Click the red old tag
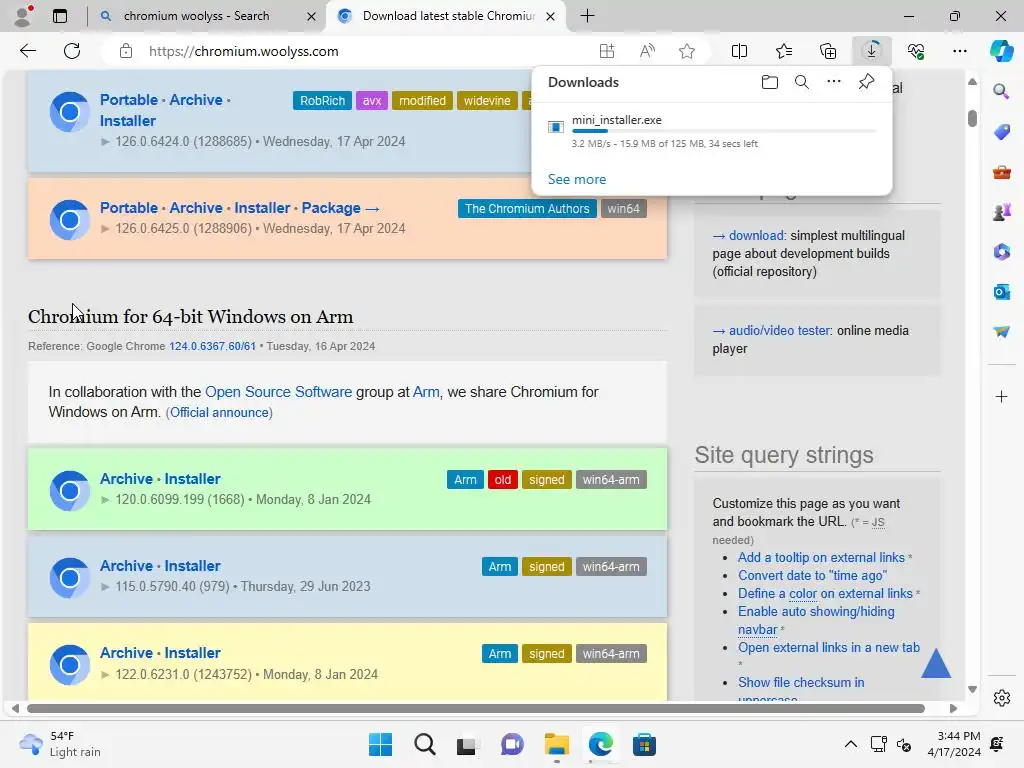 point(502,479)
